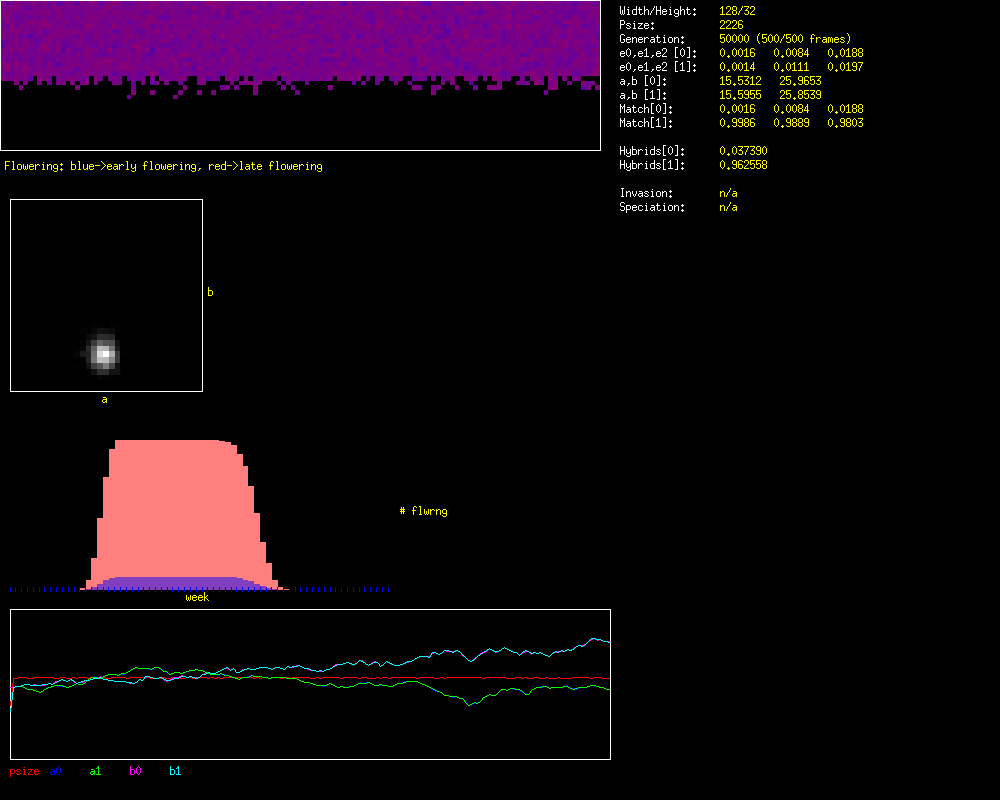
Task: Select the green a1 legend label
Action: tap(95, 771)
